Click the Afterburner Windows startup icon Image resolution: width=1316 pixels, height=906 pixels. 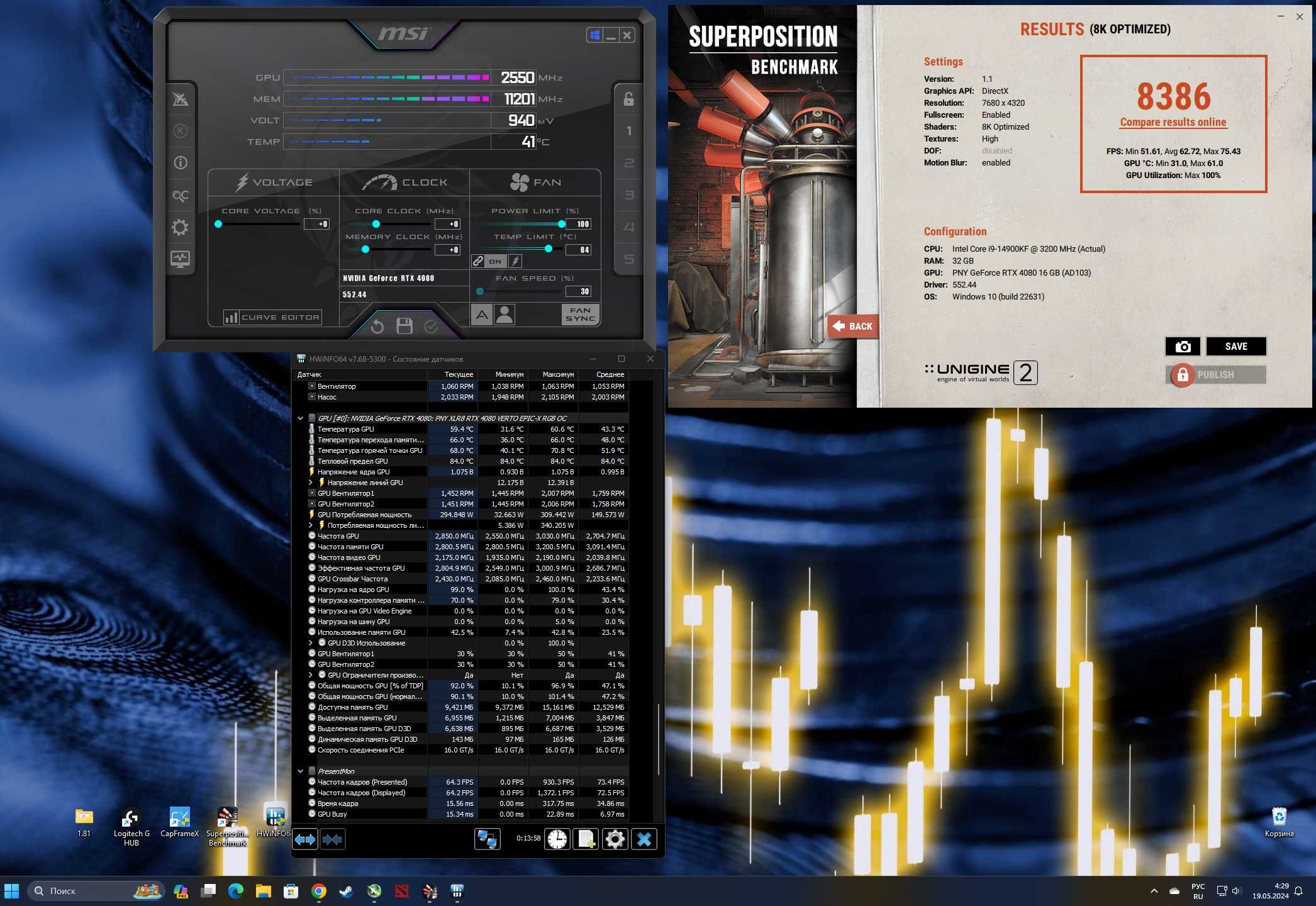594,35
